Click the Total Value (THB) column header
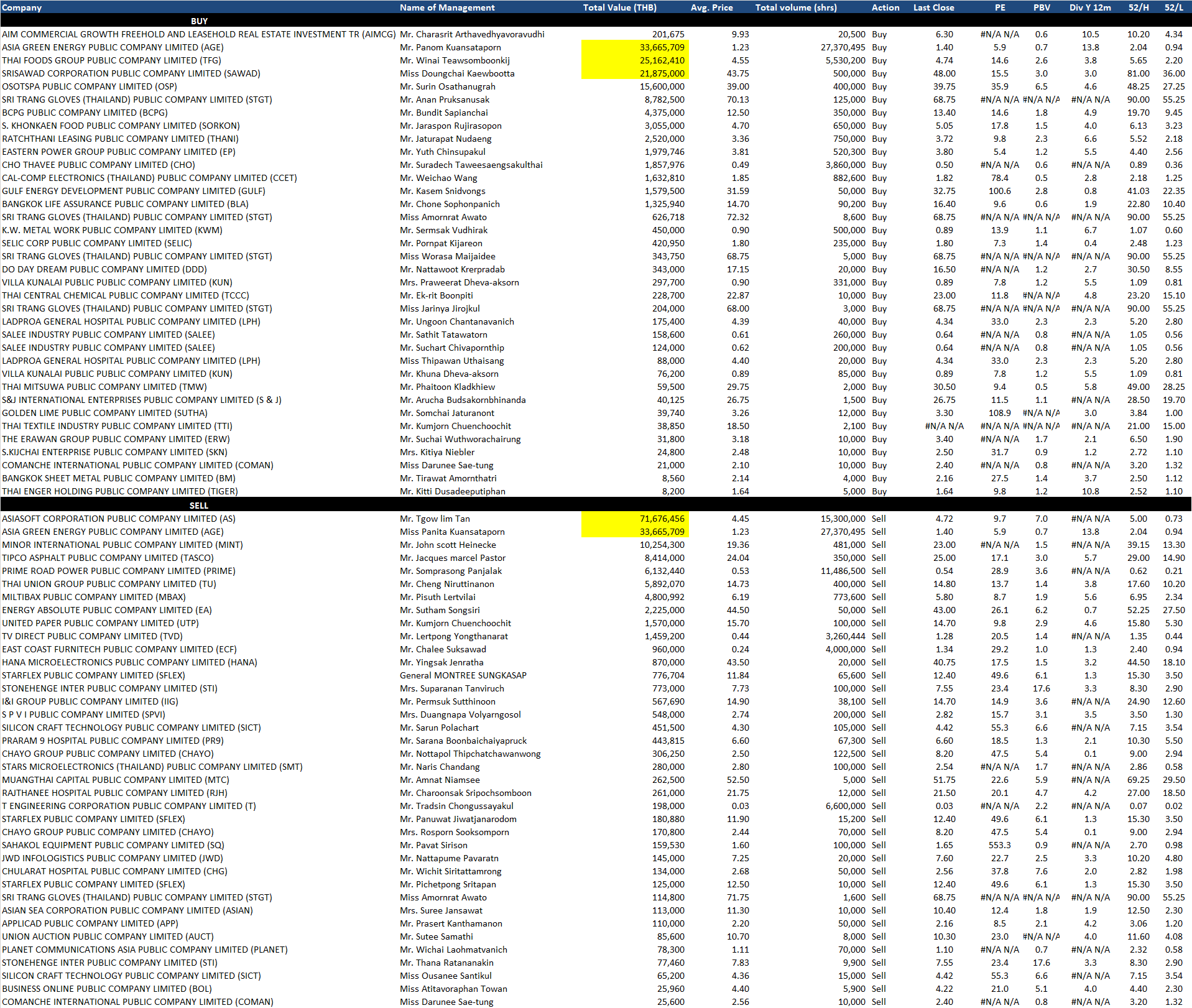The image size is (1192, 1008). pyautogui.click(x=619, y=7)
